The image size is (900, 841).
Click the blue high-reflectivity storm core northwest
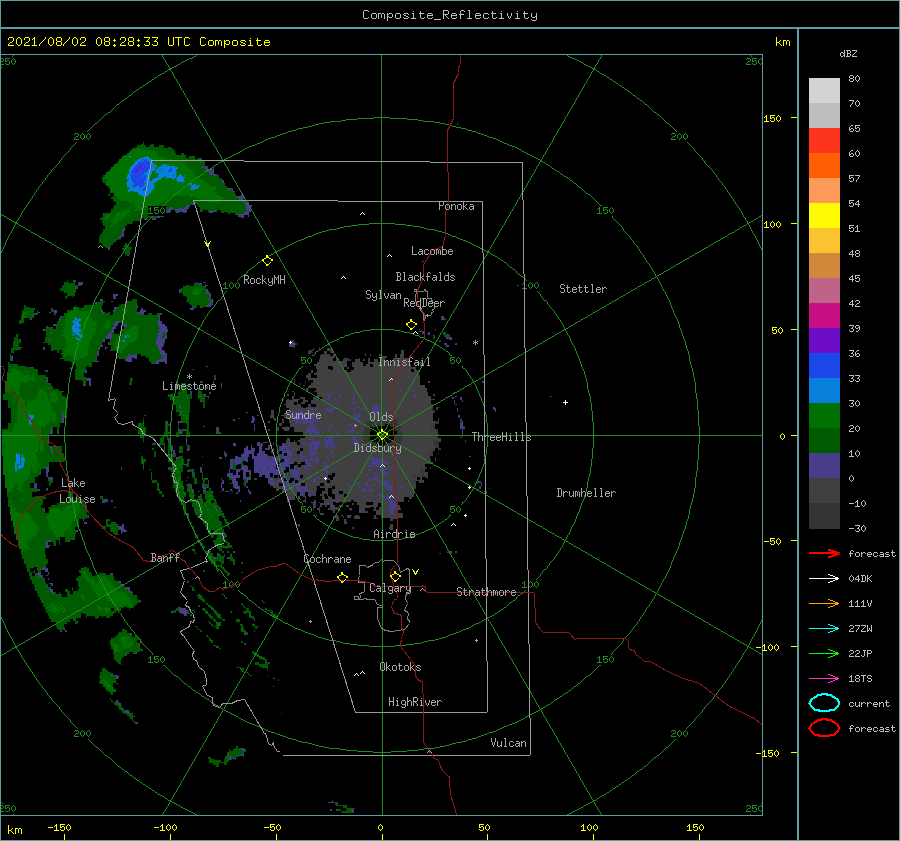point(139,175)
